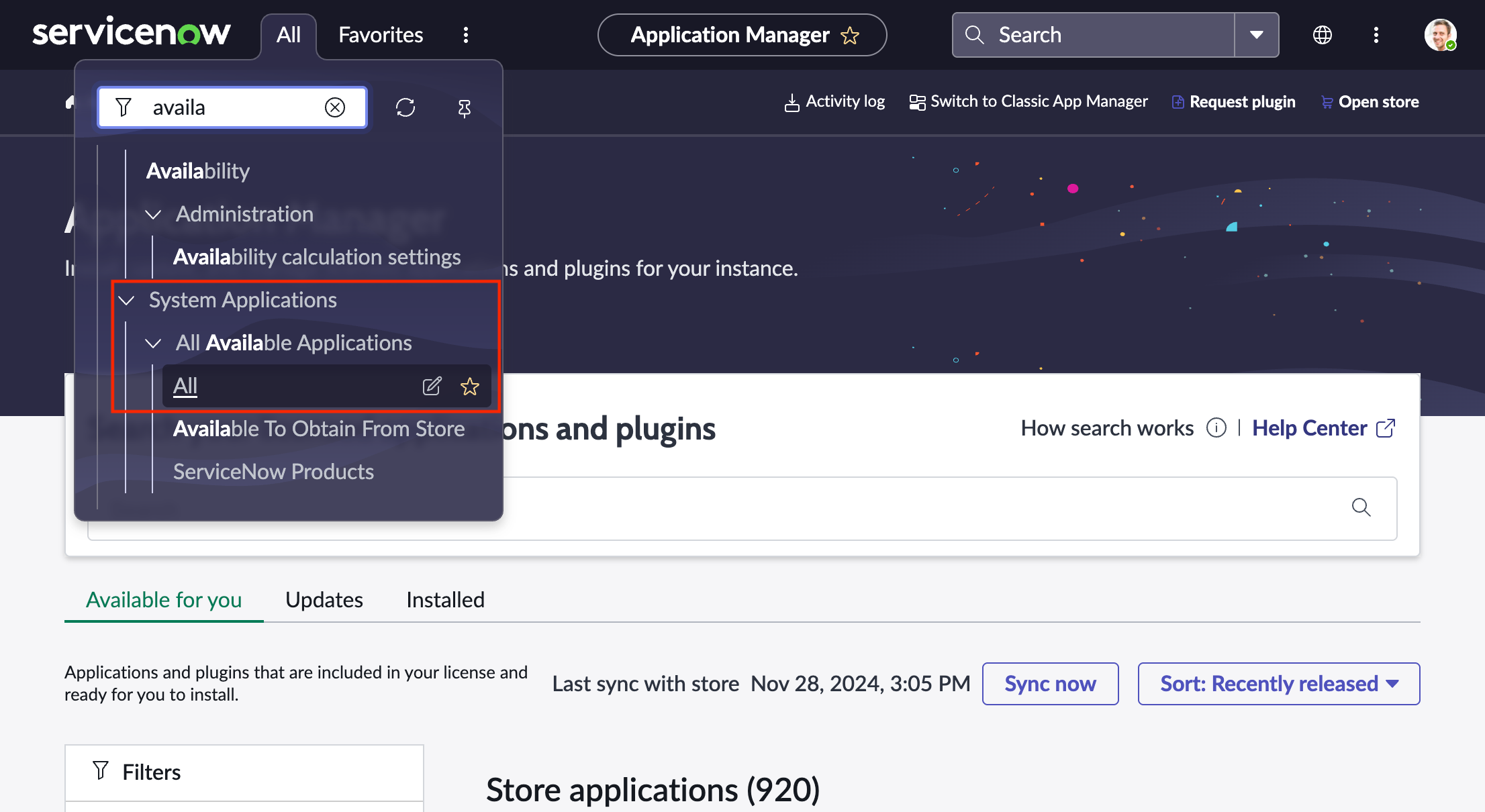Edit the All module via pencil icon
The image size is (1485, 812).
coord(432,386)
